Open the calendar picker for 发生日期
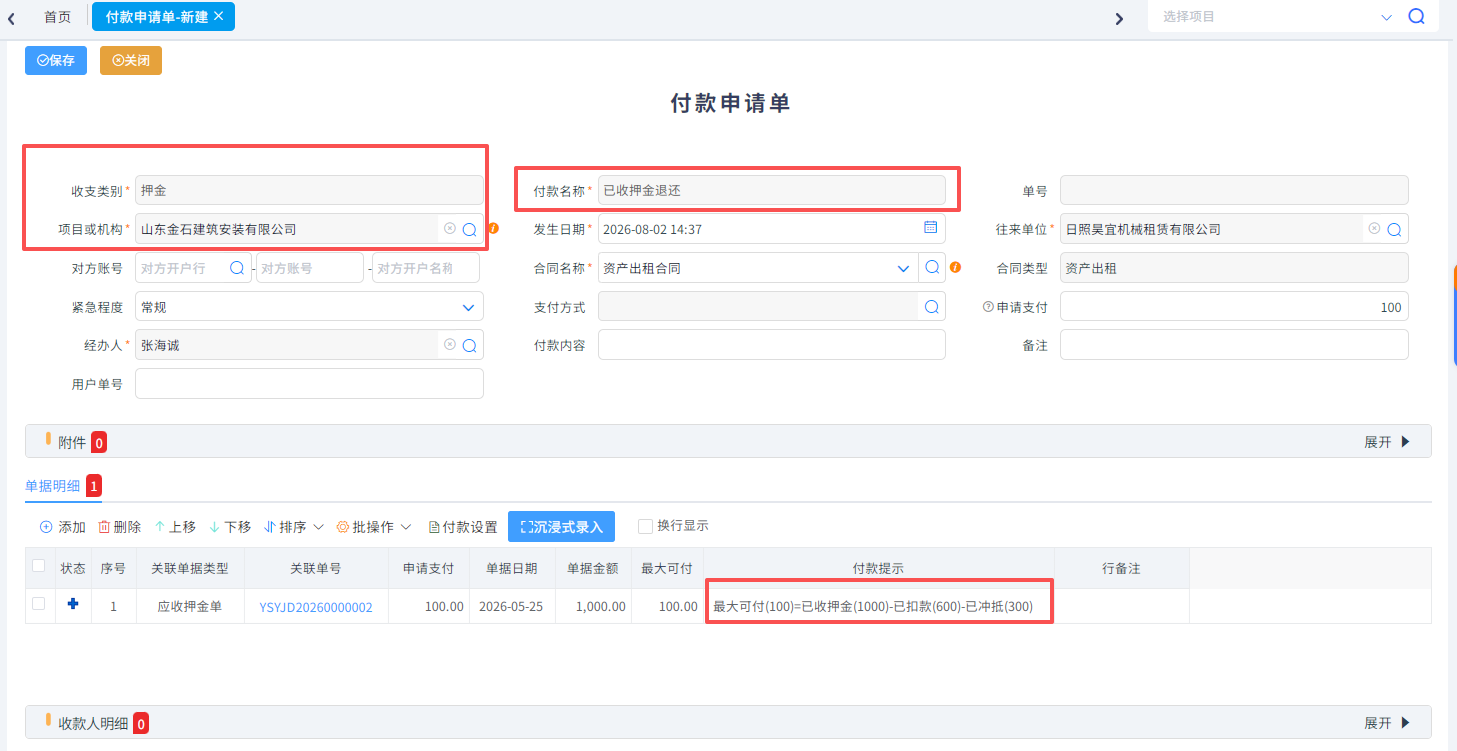Viewport: 1457px width, 751px height. [930, 228]
